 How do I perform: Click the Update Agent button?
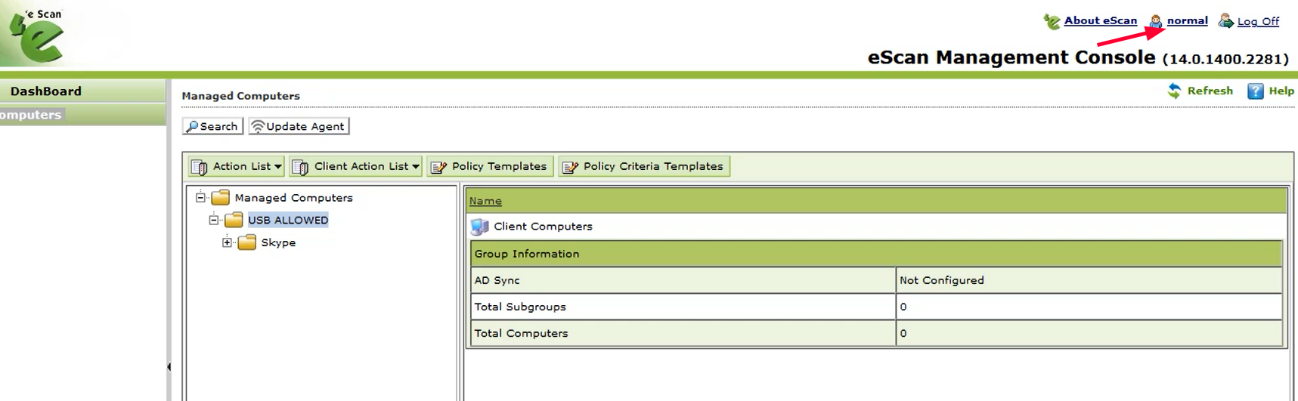tap(298, 126)
